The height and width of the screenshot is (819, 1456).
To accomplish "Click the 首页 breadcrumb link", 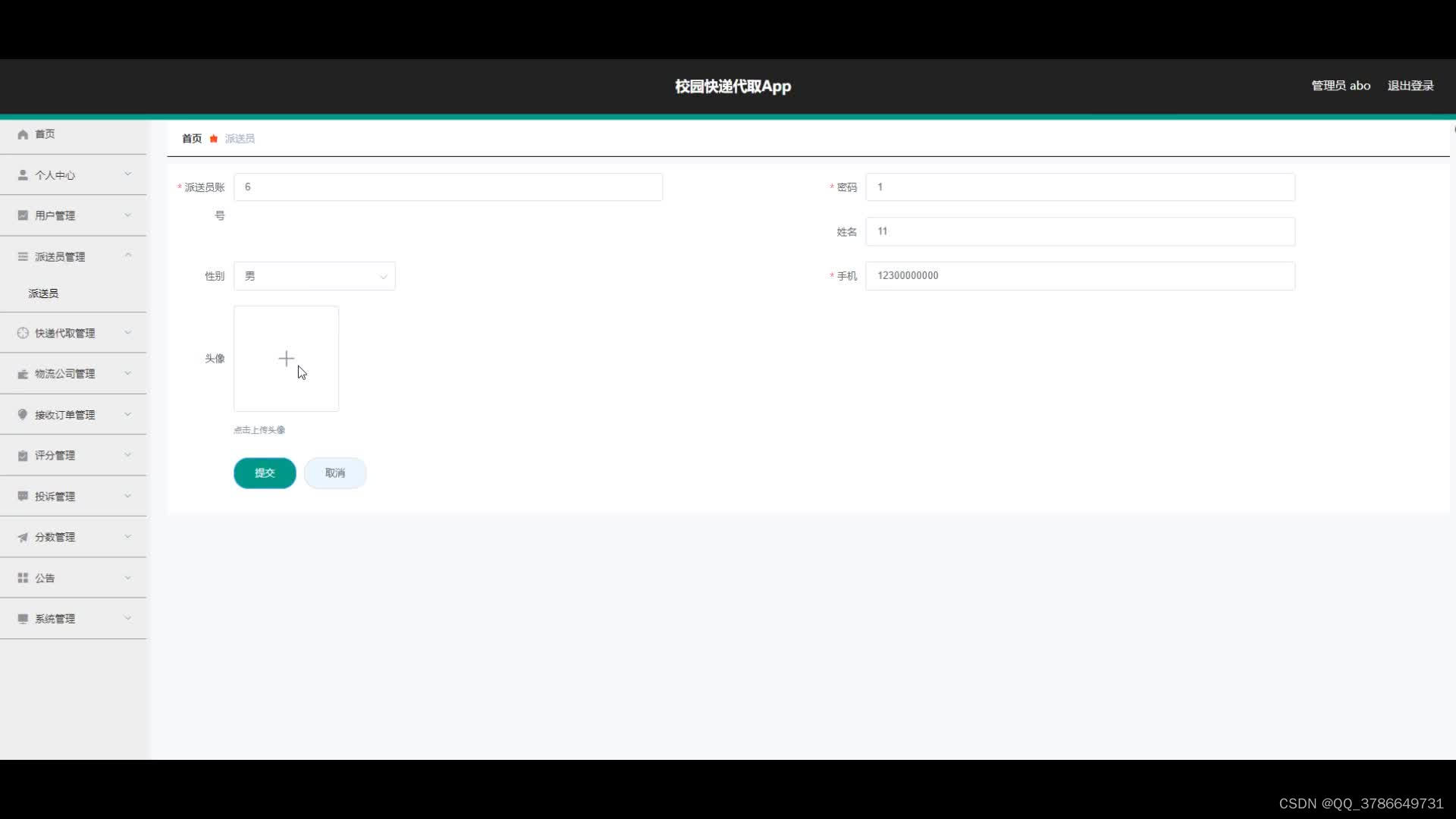I will pyautogui.click(x=192, y=139).
